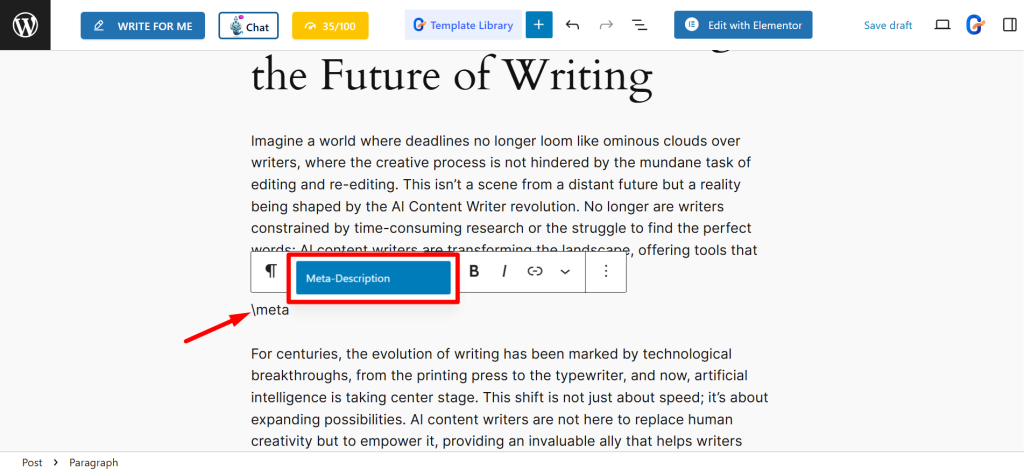Open the preview device view icon

coord(942,25)
